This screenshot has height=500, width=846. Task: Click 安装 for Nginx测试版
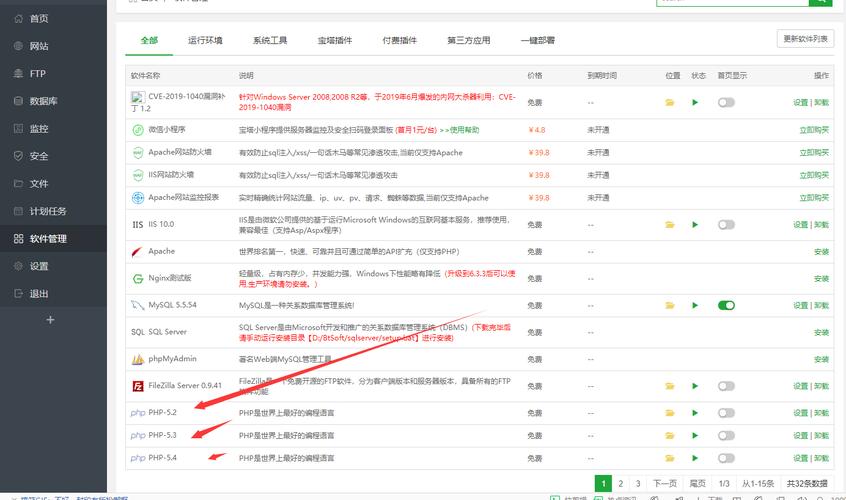(821, 279)
